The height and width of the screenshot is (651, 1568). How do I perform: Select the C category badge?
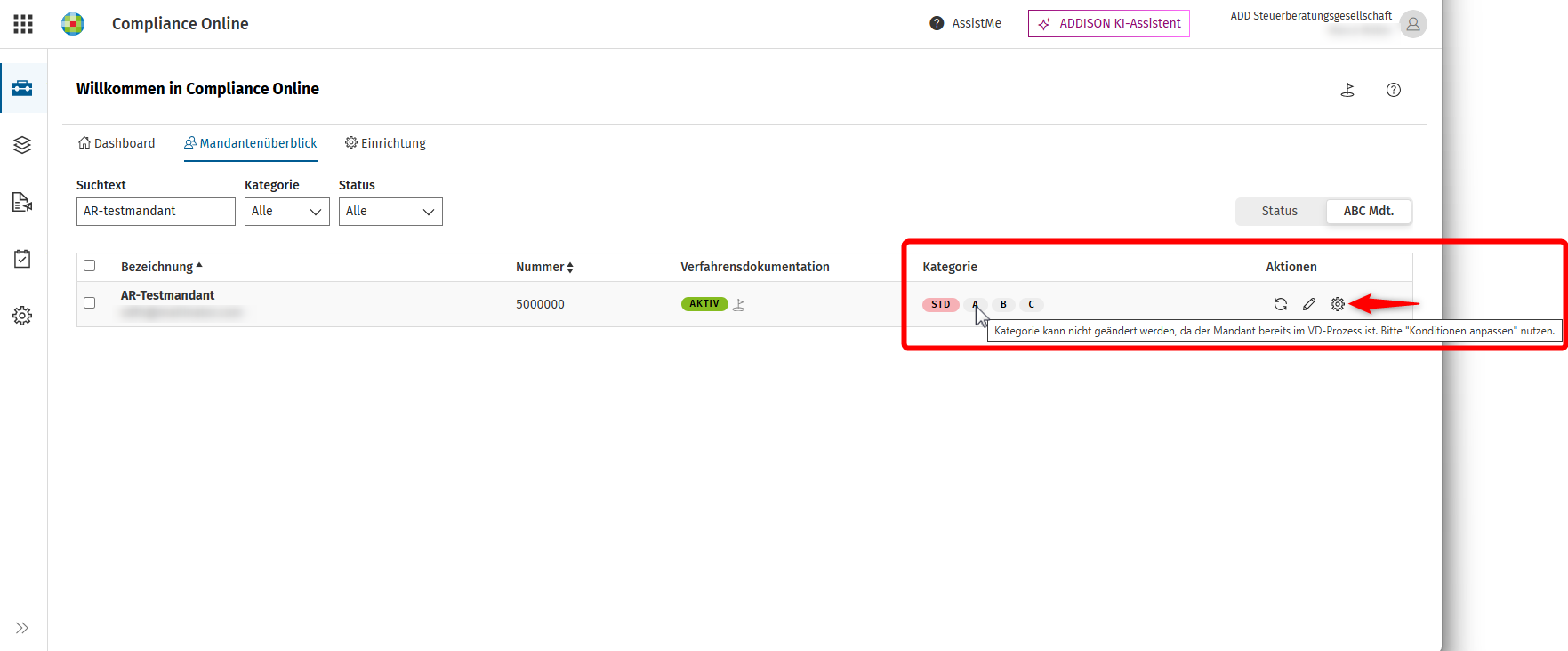click(1032, 304)
